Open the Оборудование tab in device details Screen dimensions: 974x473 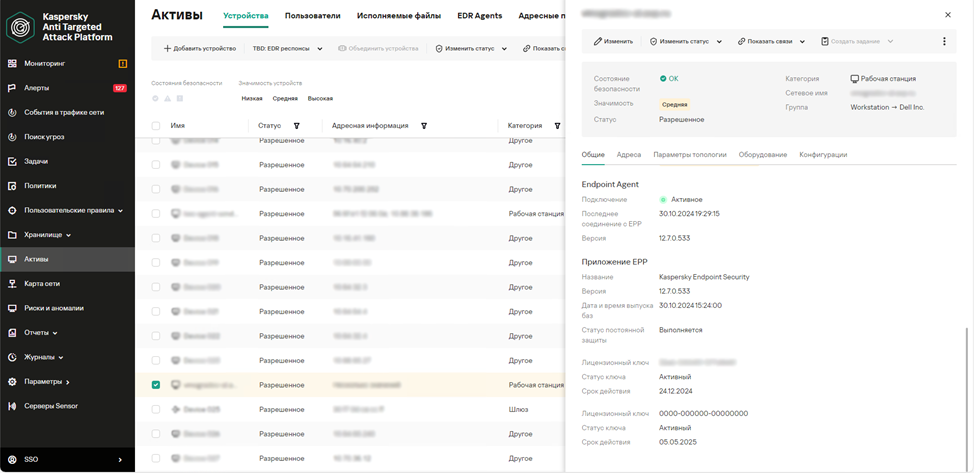pos(763,155)
